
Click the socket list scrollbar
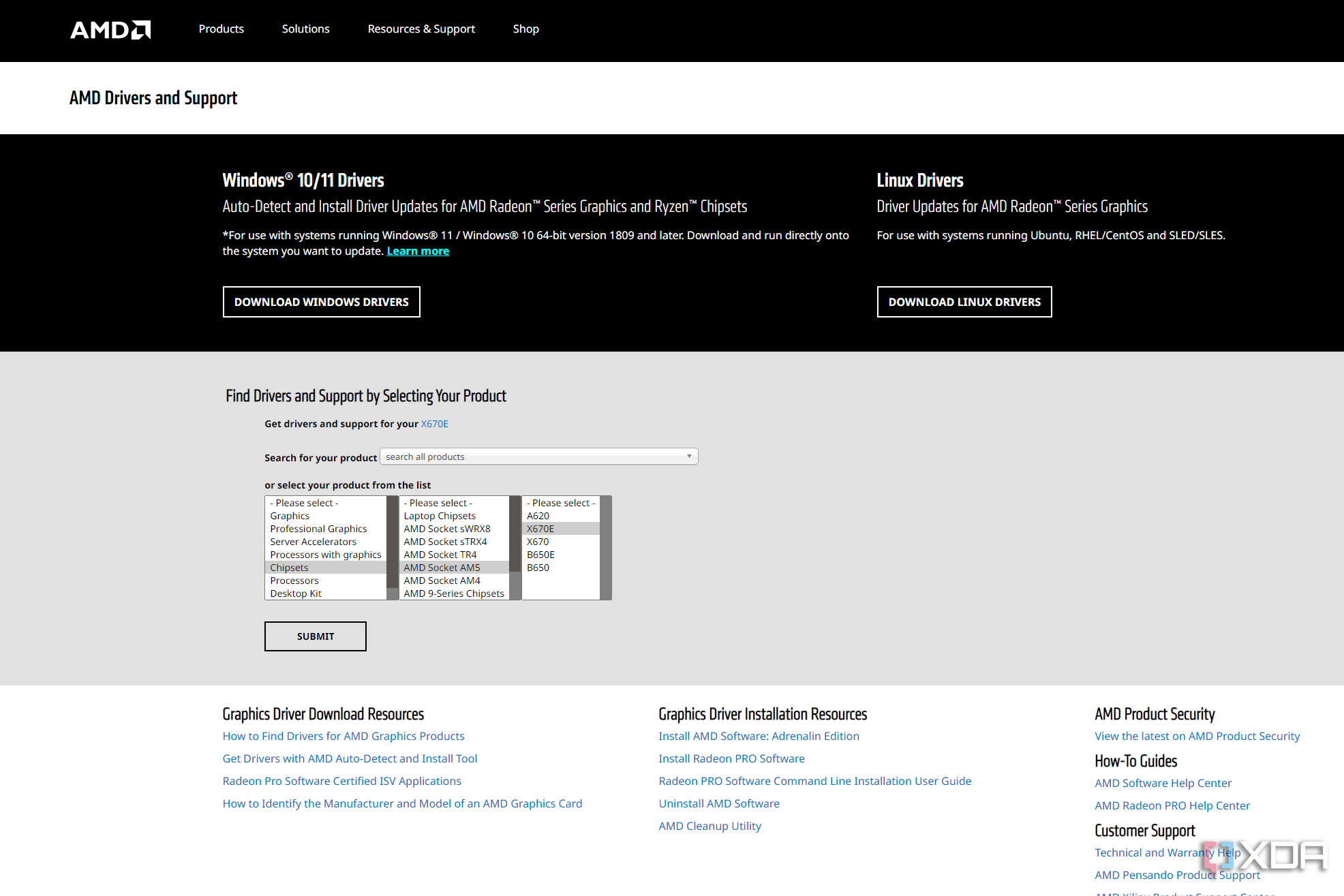coord(515,548)
